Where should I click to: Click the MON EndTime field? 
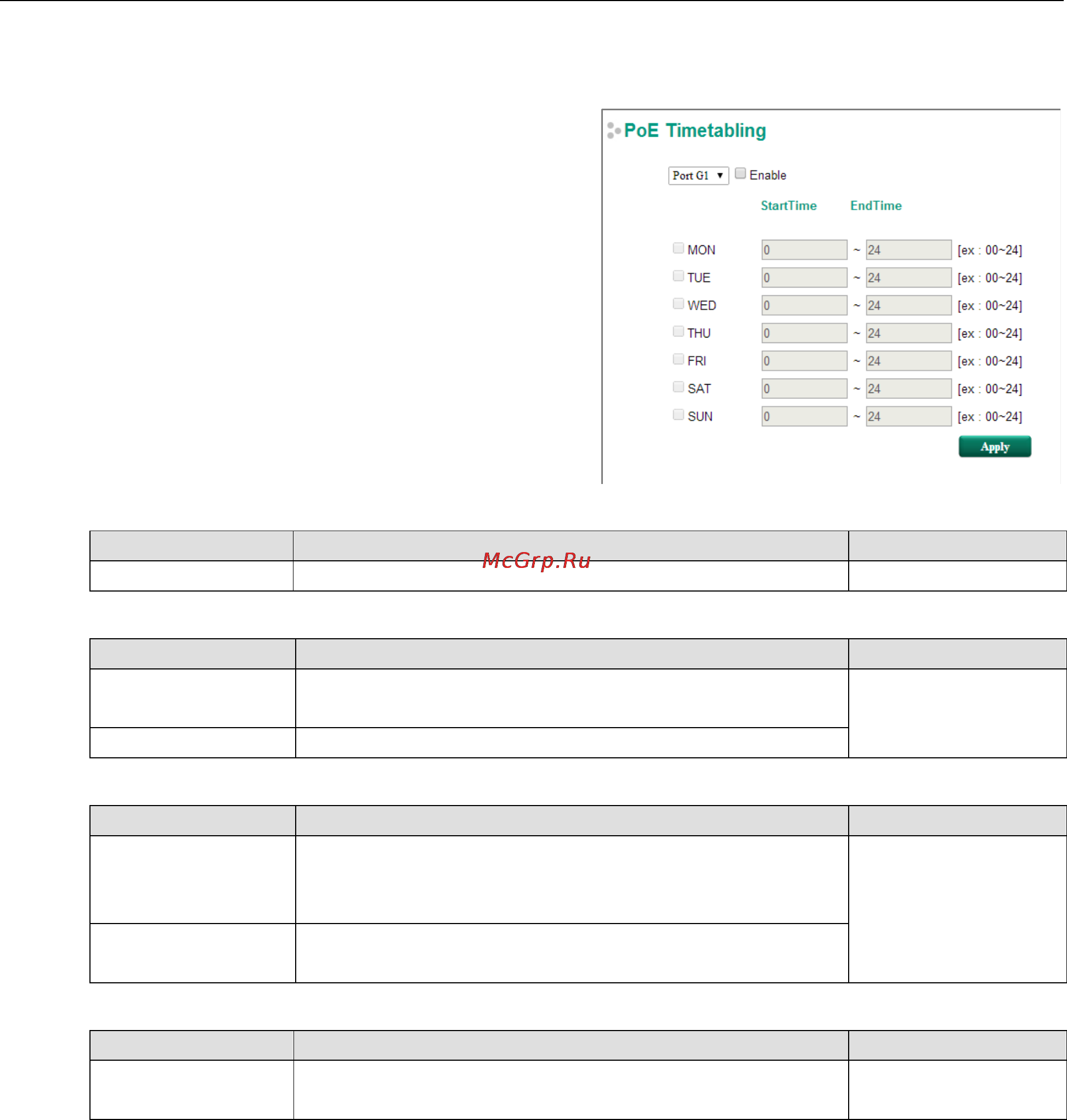point(908,250)
